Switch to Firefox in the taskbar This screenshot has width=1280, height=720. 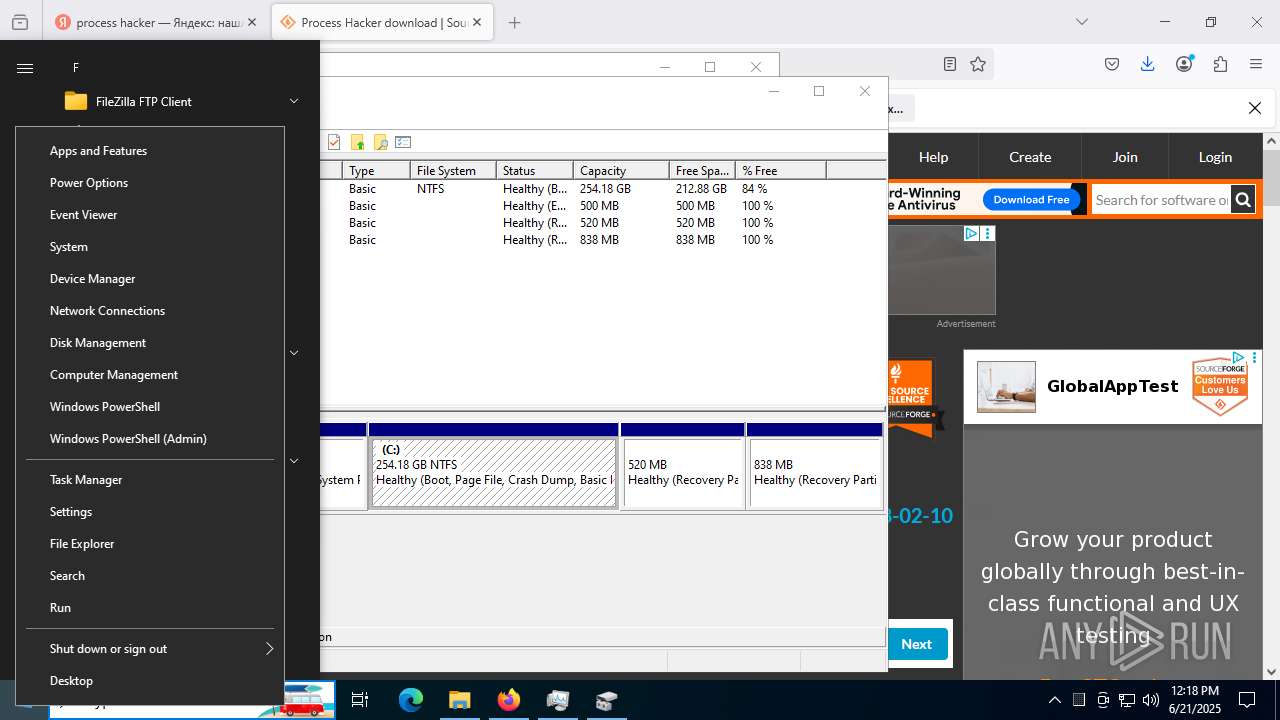coord(508,700)
